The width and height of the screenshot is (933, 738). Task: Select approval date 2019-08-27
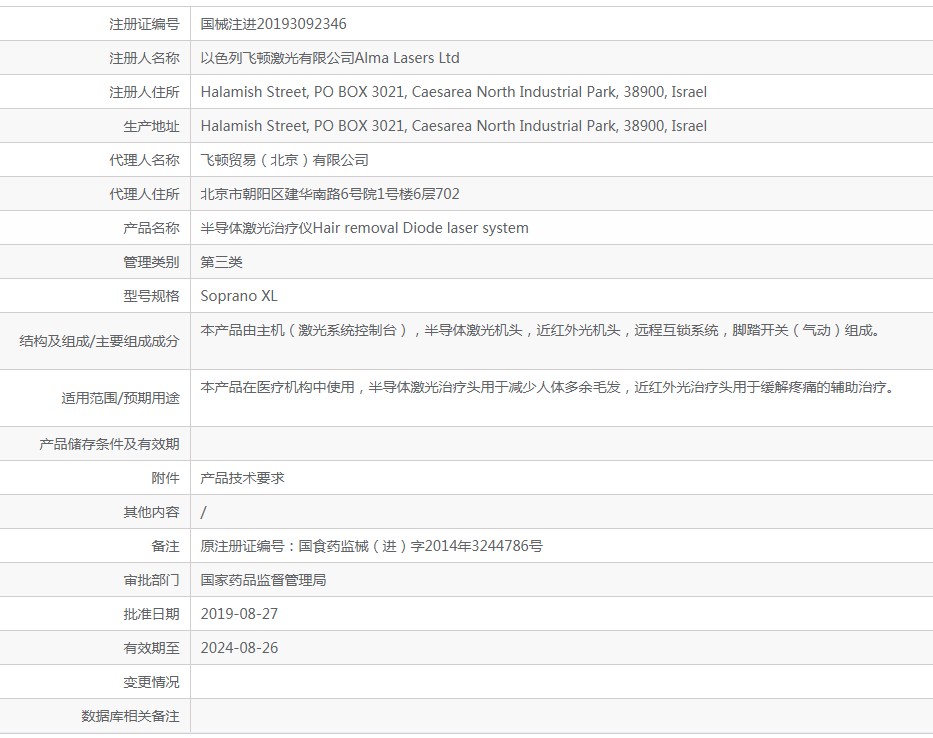coord(239,614)
